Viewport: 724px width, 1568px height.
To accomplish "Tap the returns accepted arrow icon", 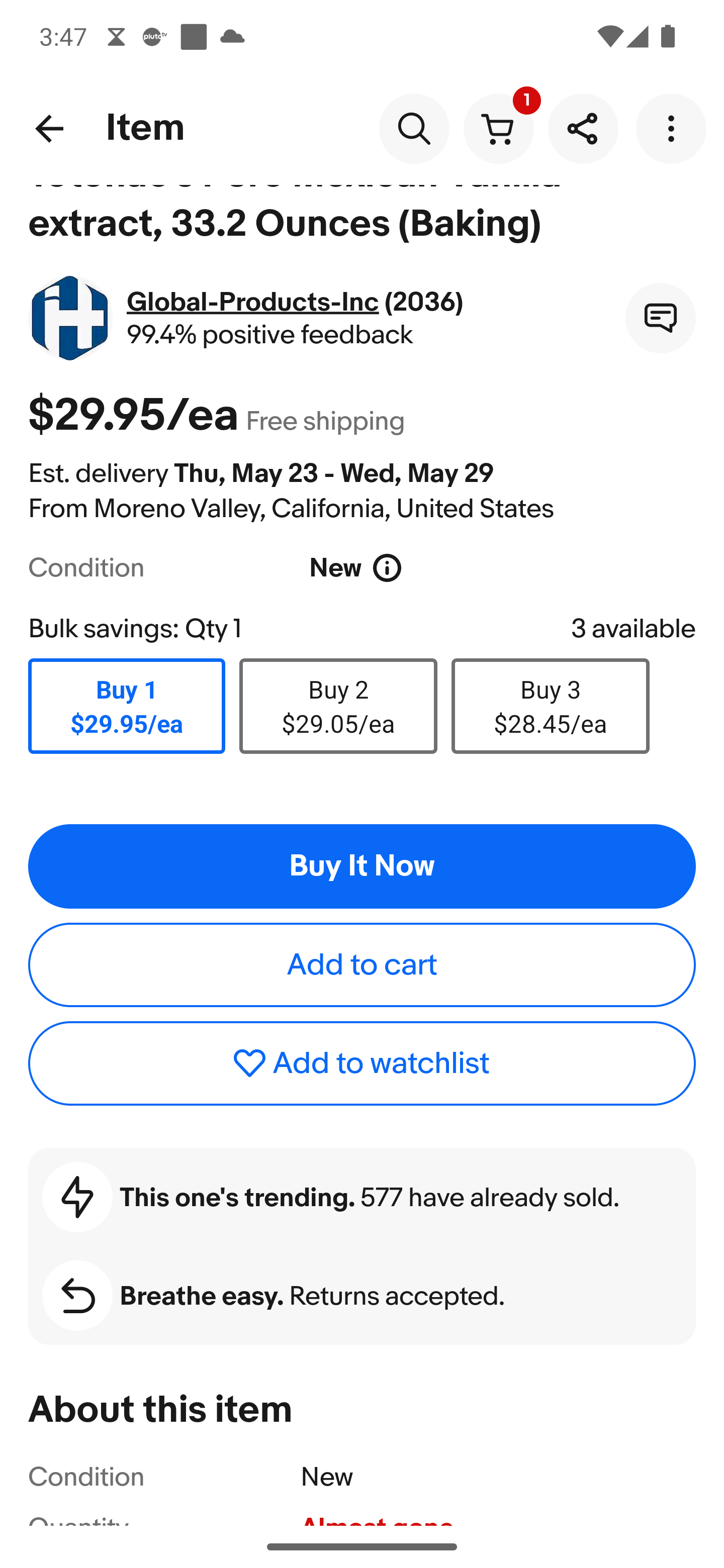I will pos(77,1296).
